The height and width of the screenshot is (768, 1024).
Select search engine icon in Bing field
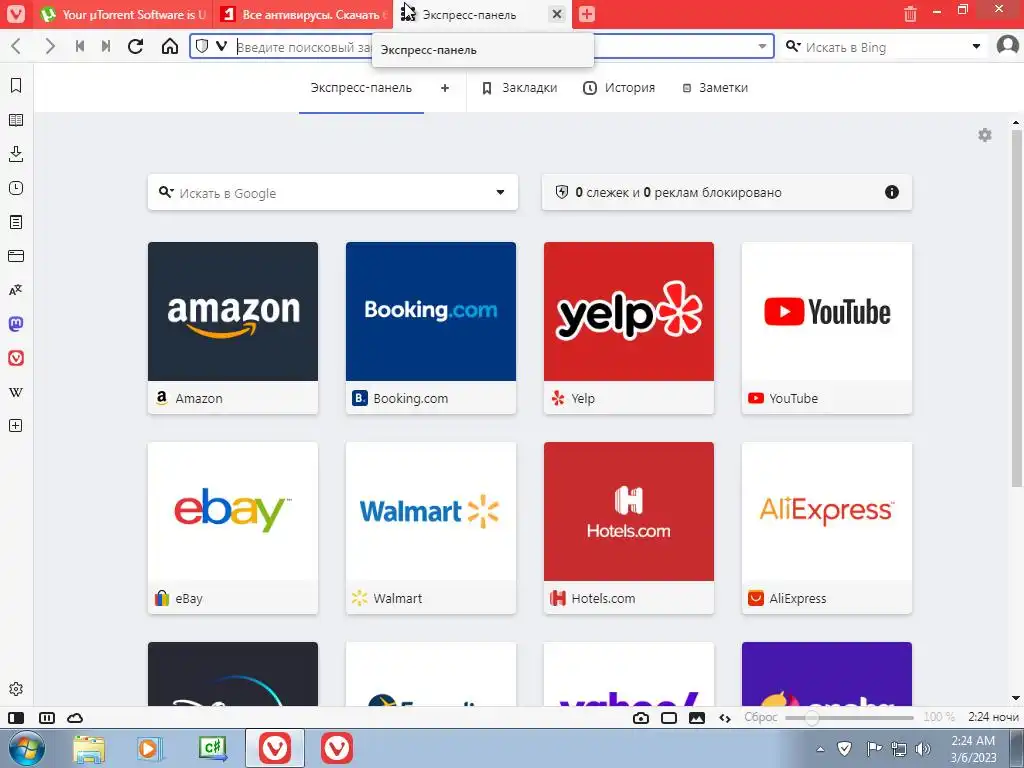793,46
